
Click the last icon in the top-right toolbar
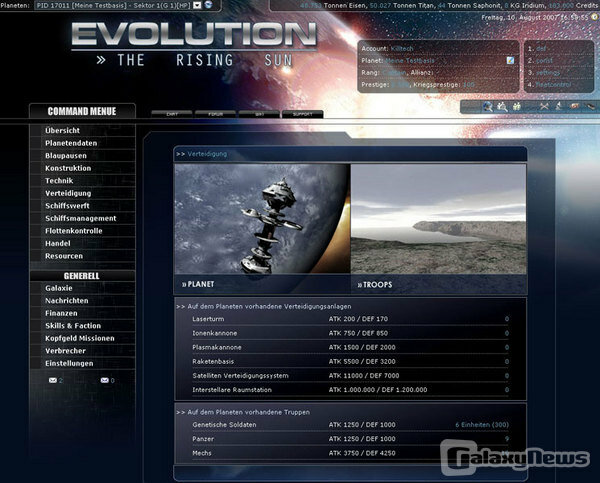pyautogui.click(x=590, y=106)
